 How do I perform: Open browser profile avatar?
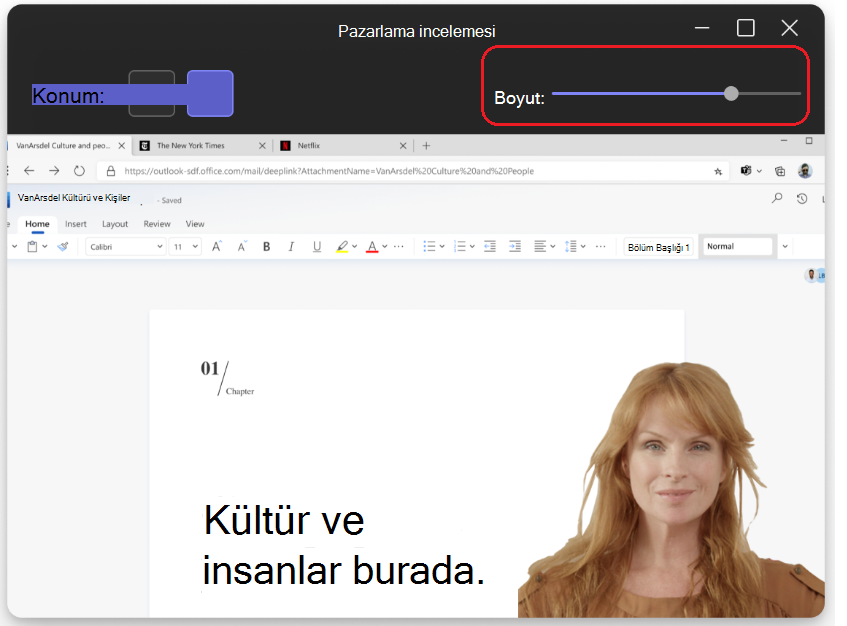(x=805, y=171)
